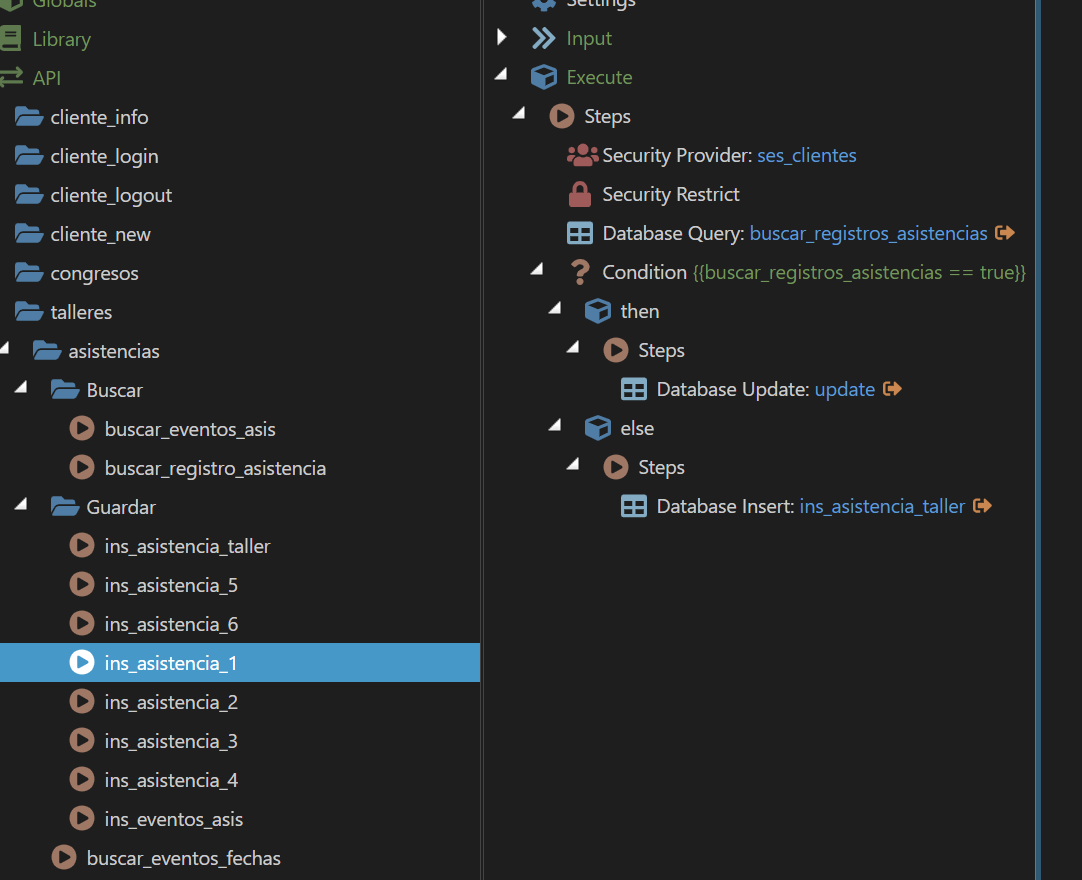Collapse the Condition step arrow
1082x880 pixels.
[537, 270]
